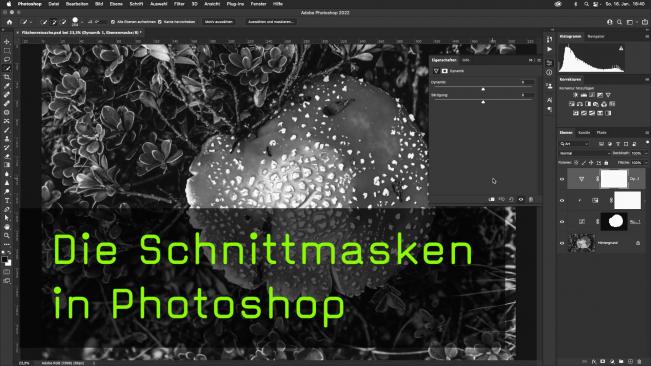Toggle 'Alle Ebenen aufnehmen' checkbox
Image resolution: width=651 pixels, height=366 pixels.
pyautogui.click(x=113, y=22)
